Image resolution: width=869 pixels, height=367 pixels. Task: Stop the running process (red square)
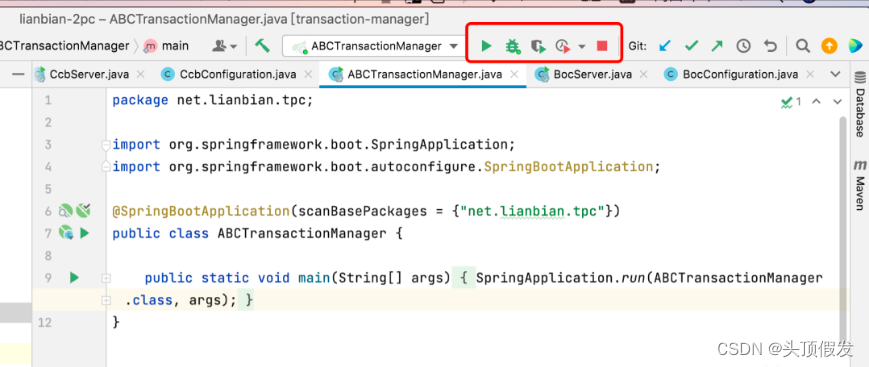(602, 46)
